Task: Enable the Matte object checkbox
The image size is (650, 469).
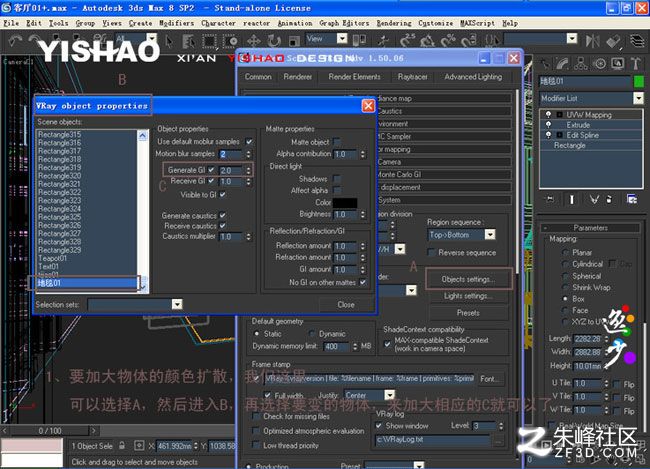Action: click(337, 142)
